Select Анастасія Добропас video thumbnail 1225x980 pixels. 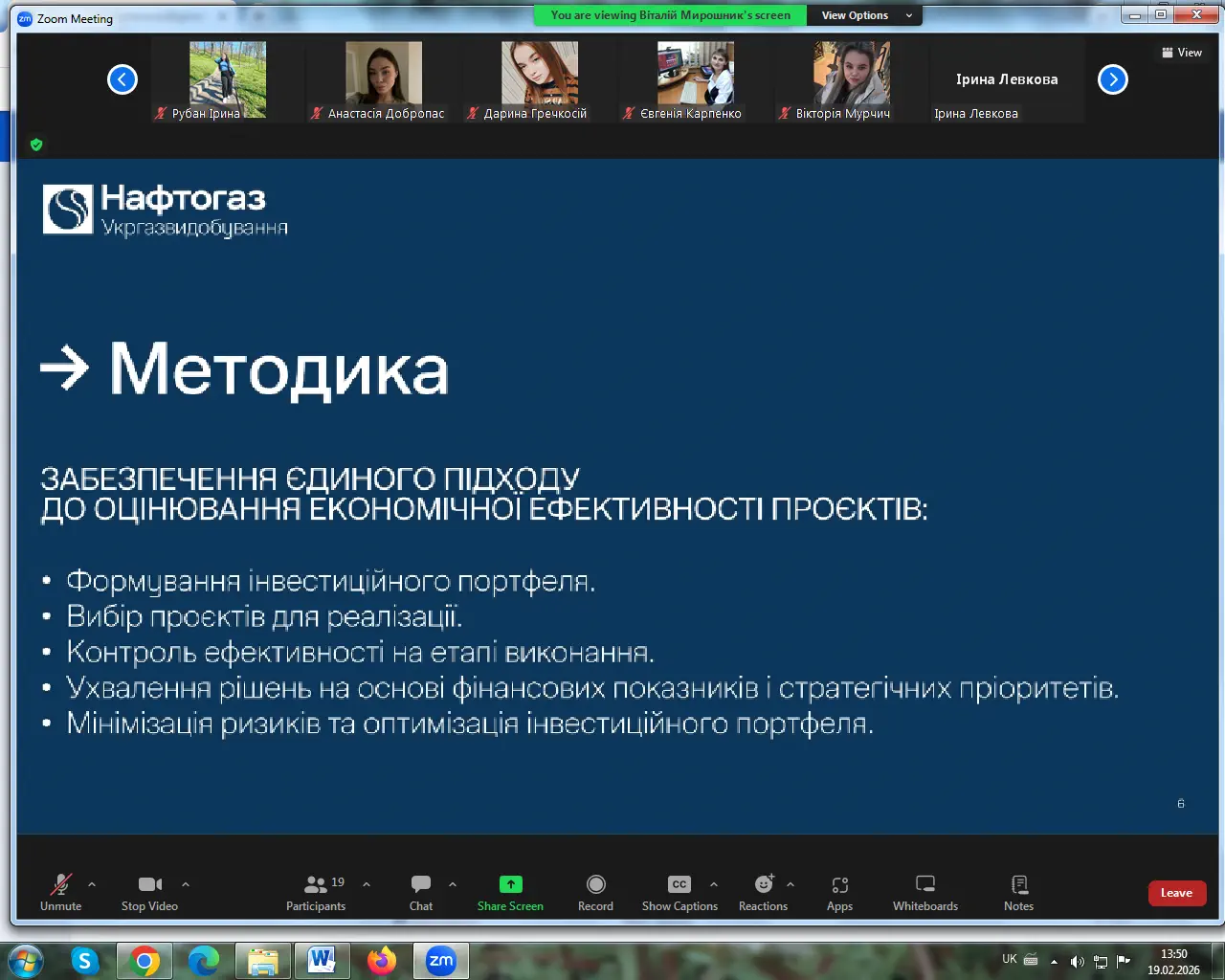click(x=384, y=75)
